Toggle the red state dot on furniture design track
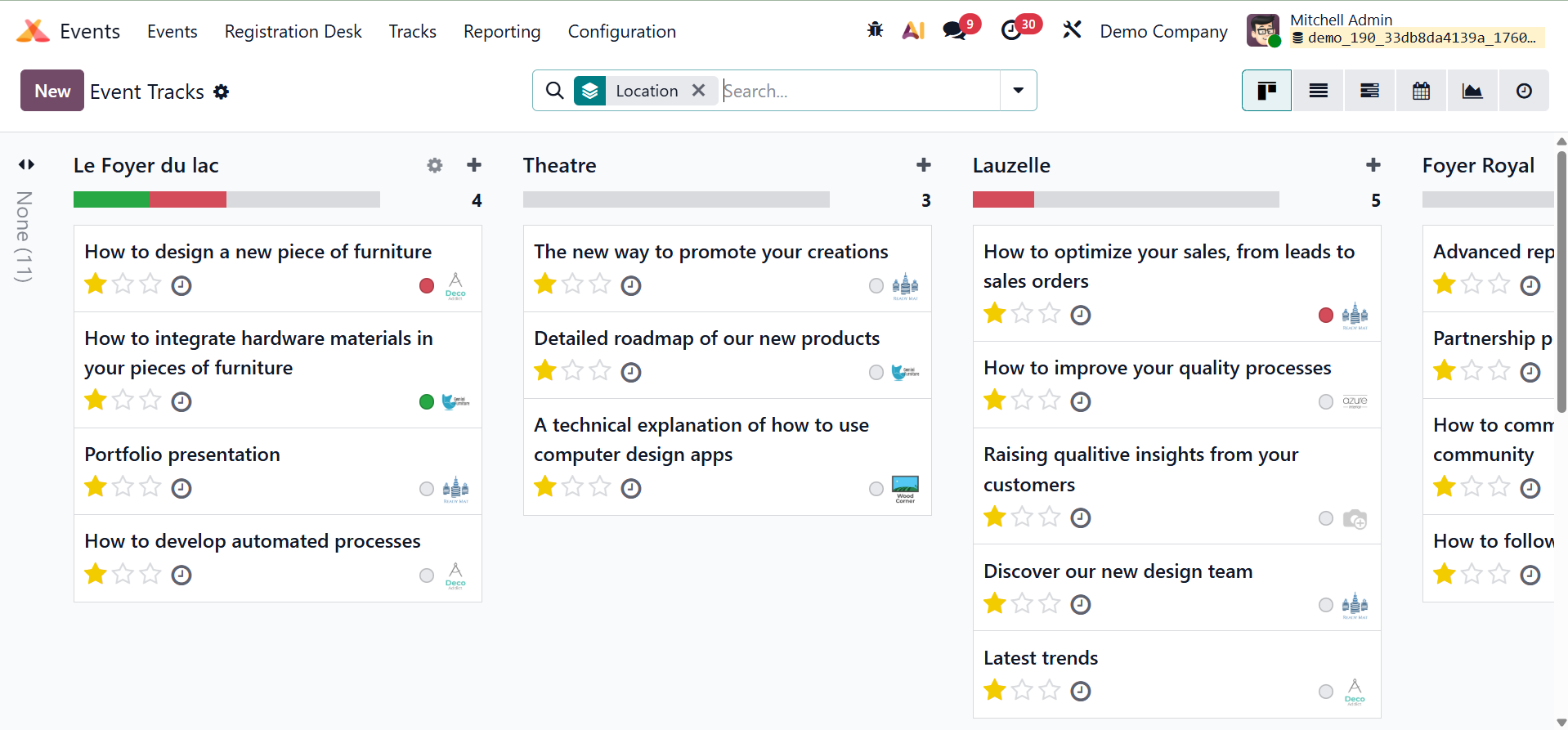1568x730 pixels. click(427, 286)
